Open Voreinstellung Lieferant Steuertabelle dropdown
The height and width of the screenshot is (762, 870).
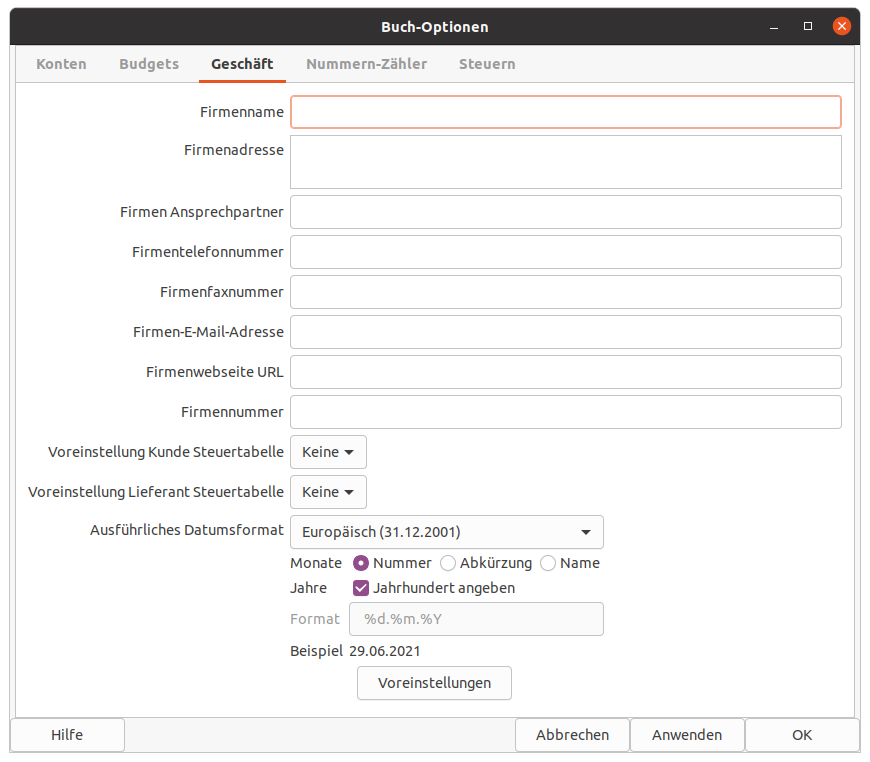tap(328, 492)
